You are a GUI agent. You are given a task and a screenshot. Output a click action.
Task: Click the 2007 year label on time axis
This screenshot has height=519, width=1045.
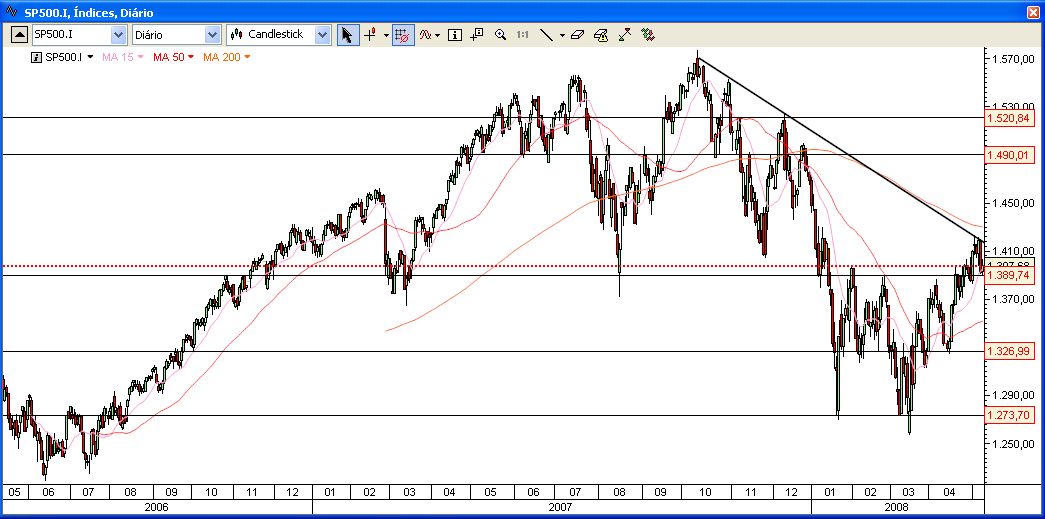tap(560, 507)
